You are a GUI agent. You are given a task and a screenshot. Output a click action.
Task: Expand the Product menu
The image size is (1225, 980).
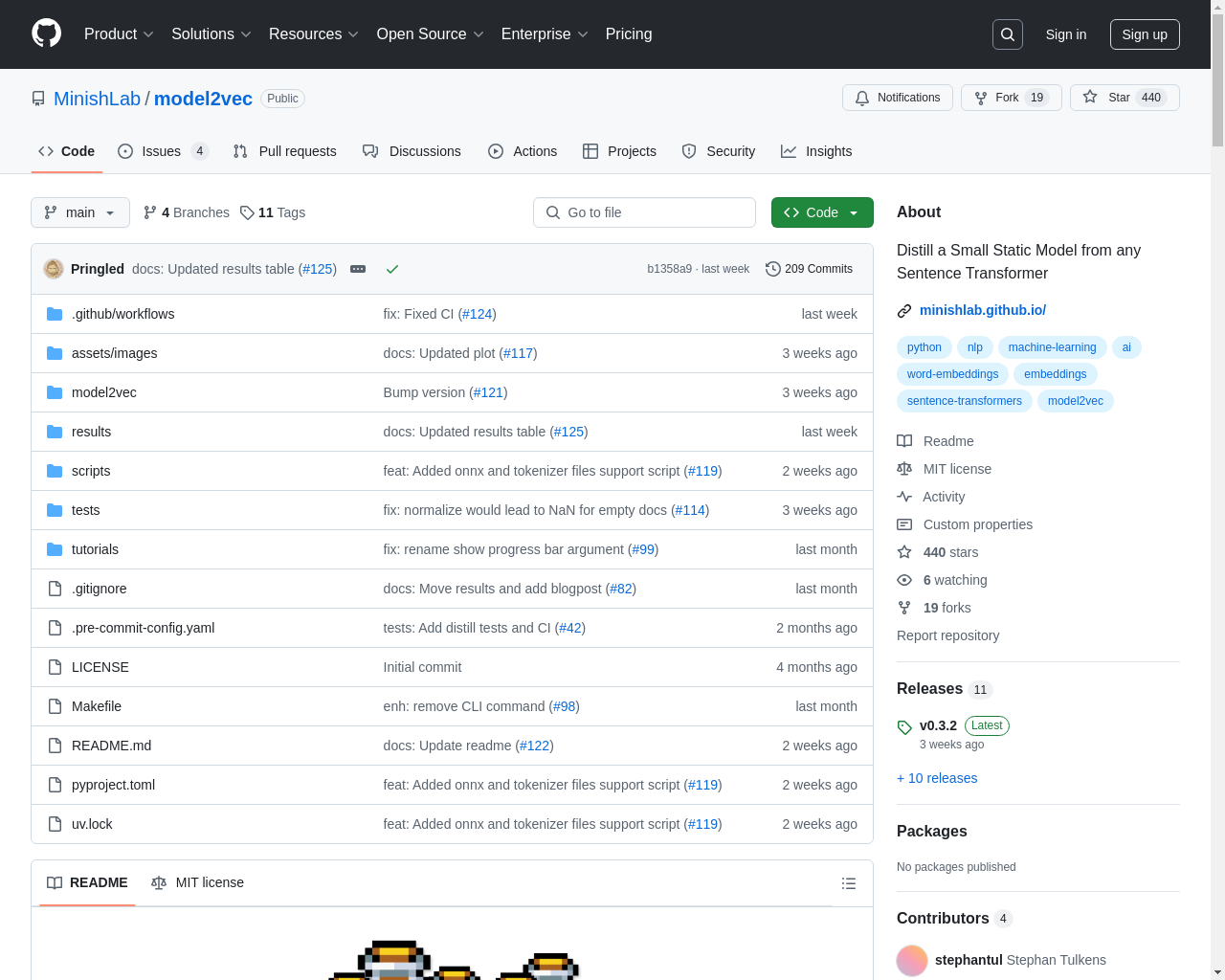119,34
